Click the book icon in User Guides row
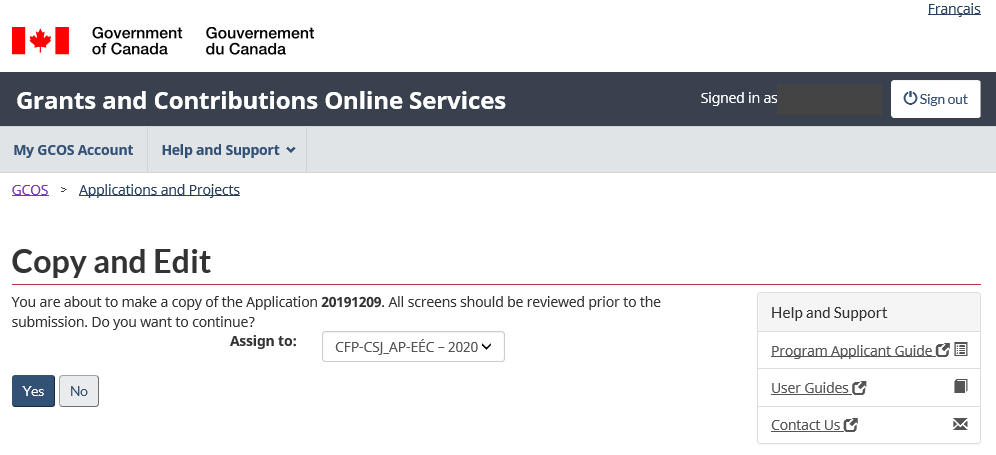Screen dimensions: 996x455 coord(961,387)
